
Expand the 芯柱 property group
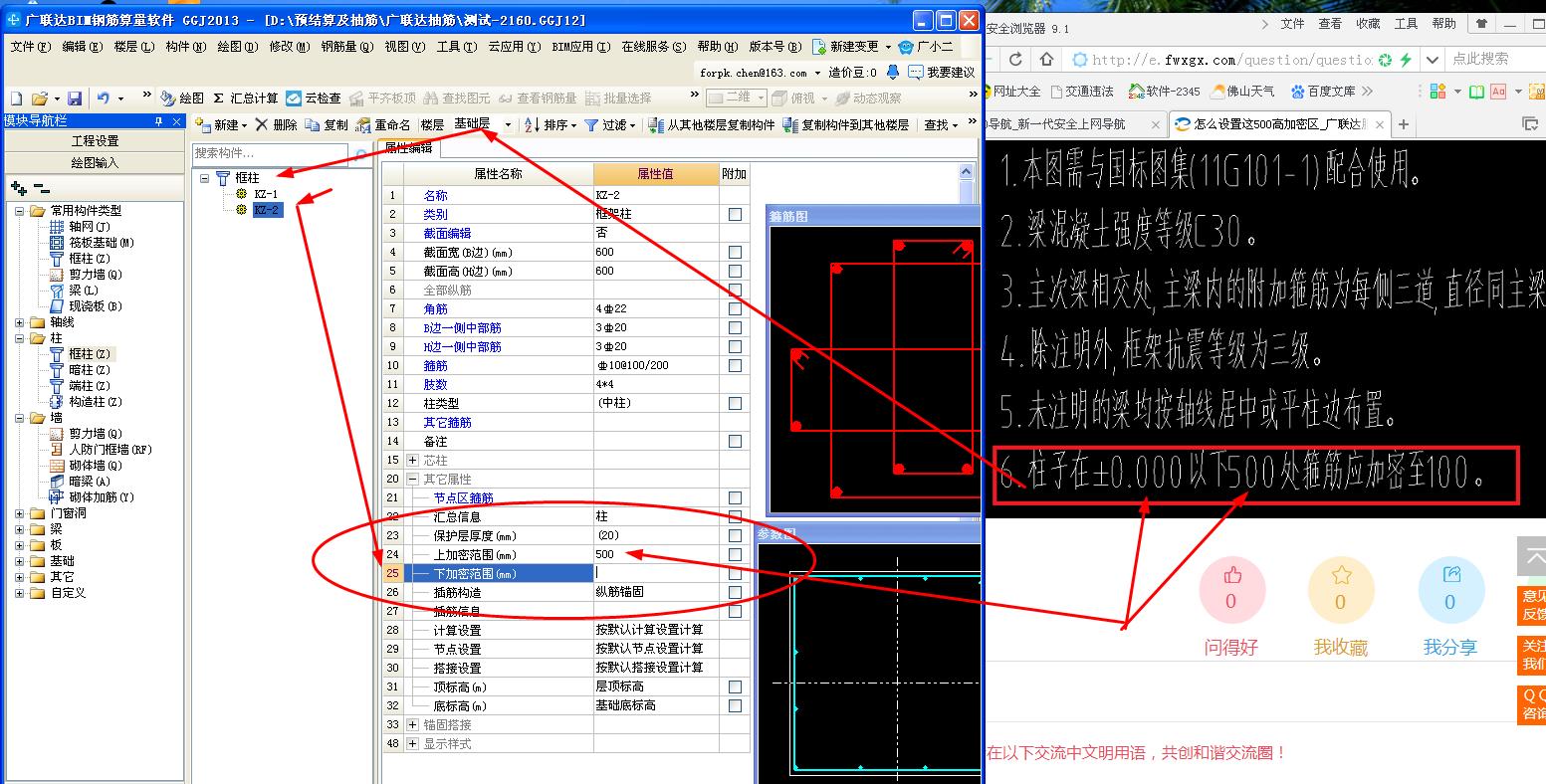413,460
